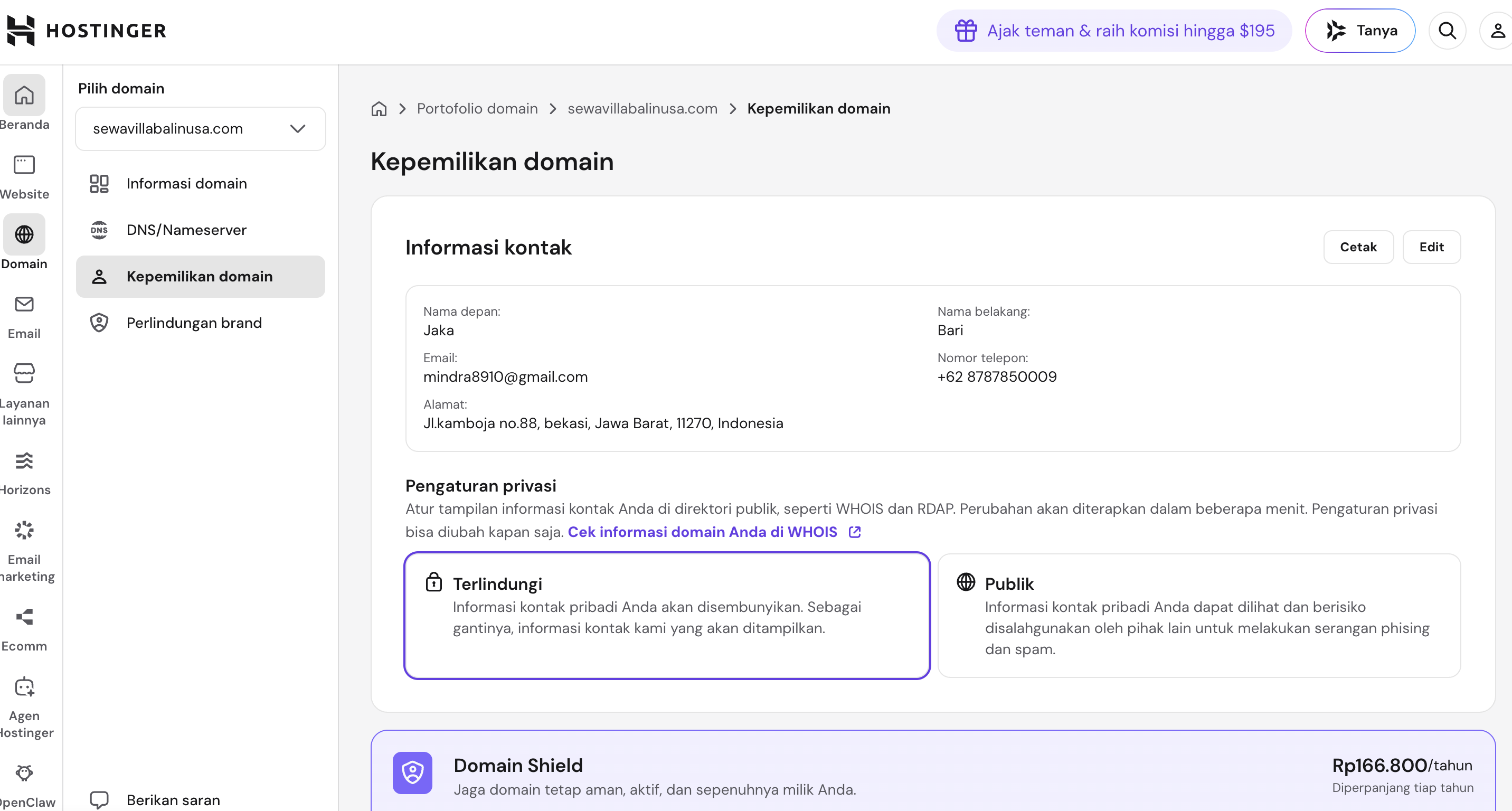The width and height of the screenshot is (1512, 811).
Task: Click phone number +62 8787850009
Action: 997,377
